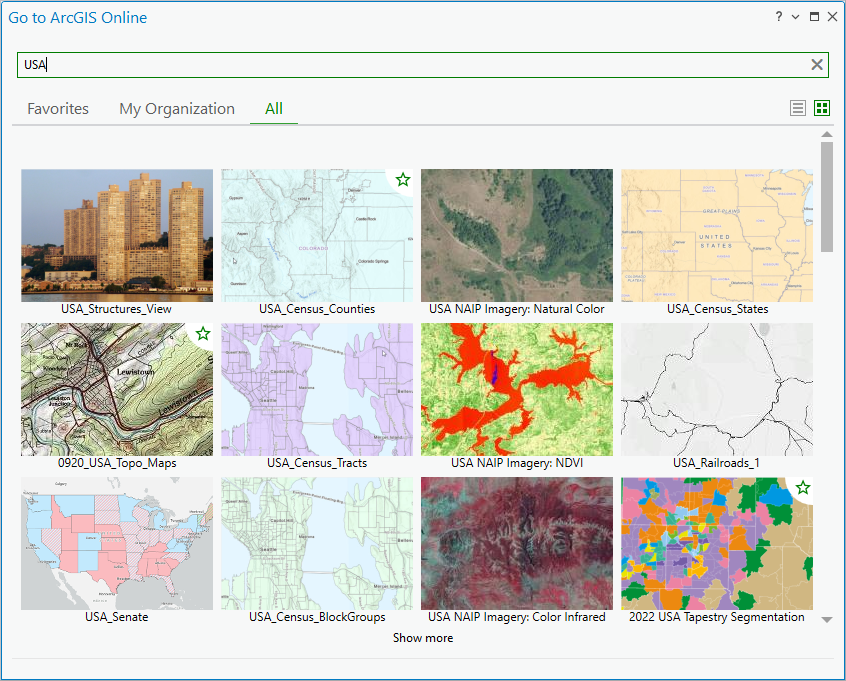
Task: Switch results to list view
Action: tap(797, 108)
